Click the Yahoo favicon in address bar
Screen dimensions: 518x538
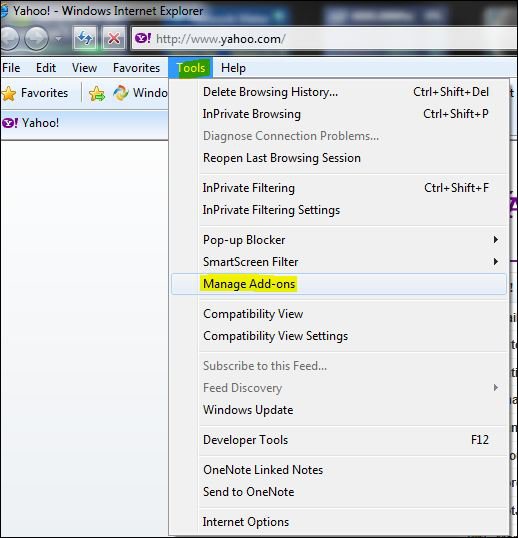click(143, 38)
